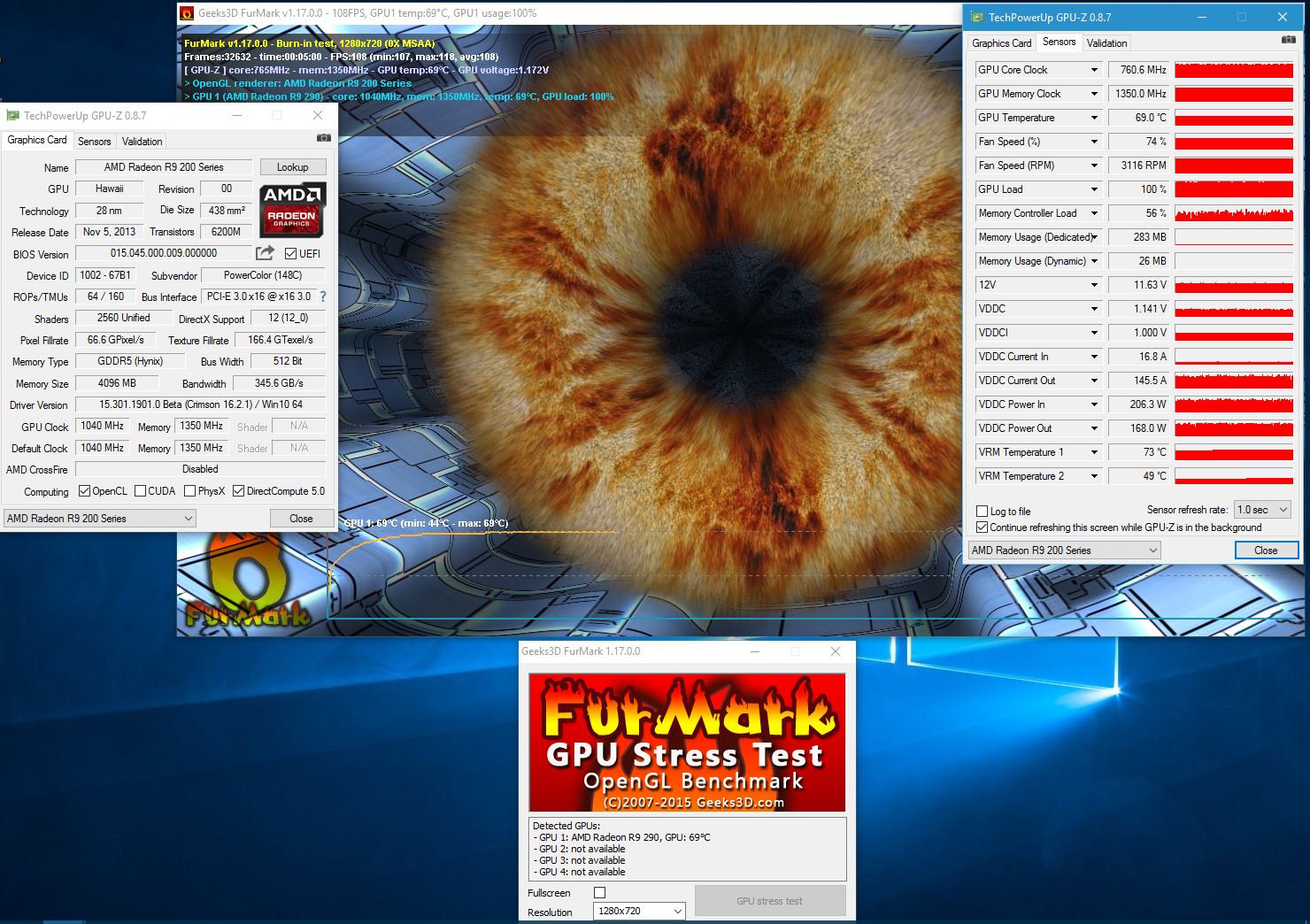This screenshot has width=1310, height=924.
Task: Switch to Graphics Card tab in right GPU-Z window
Action: click(x=1001, y=43)
